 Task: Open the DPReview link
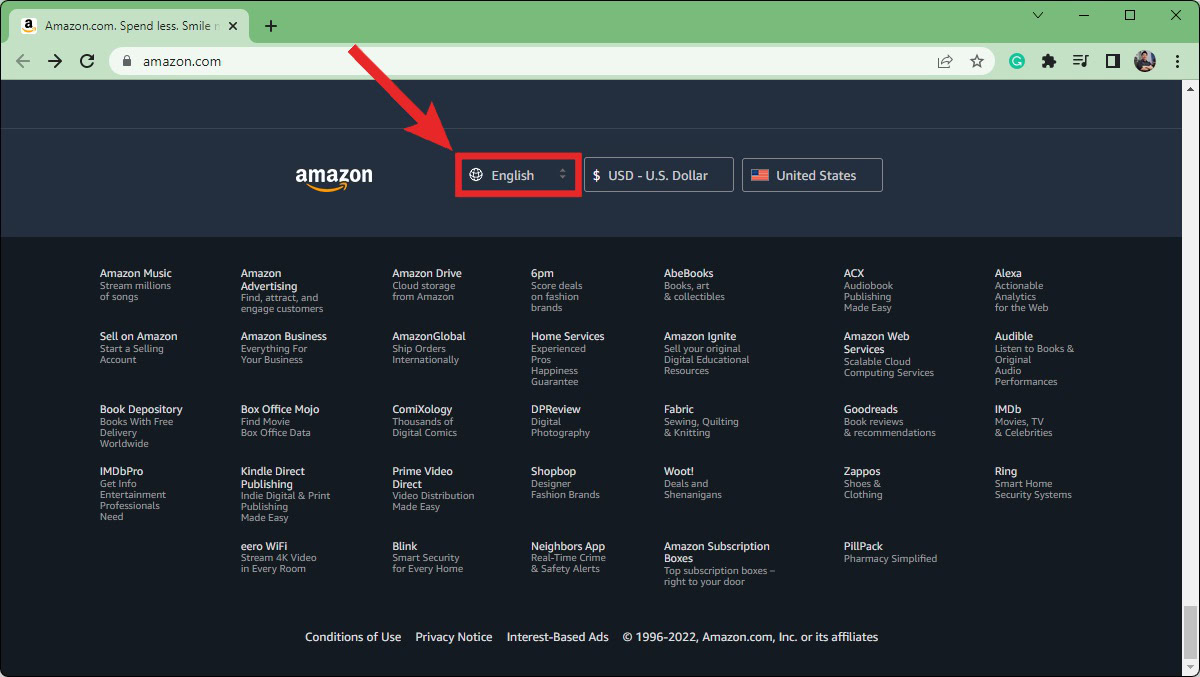coord(556,409)
